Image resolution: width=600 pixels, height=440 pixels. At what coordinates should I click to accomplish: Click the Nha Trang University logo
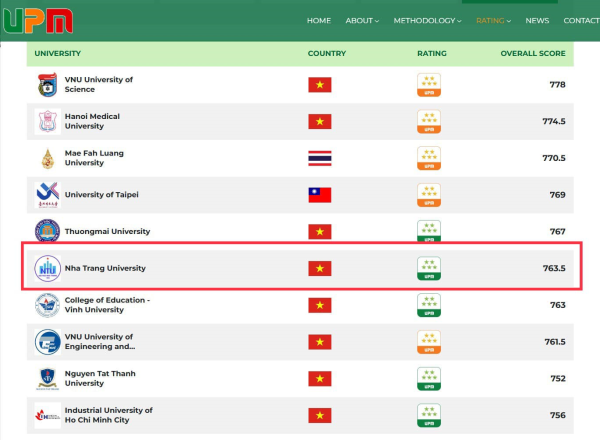pos(47,268)
